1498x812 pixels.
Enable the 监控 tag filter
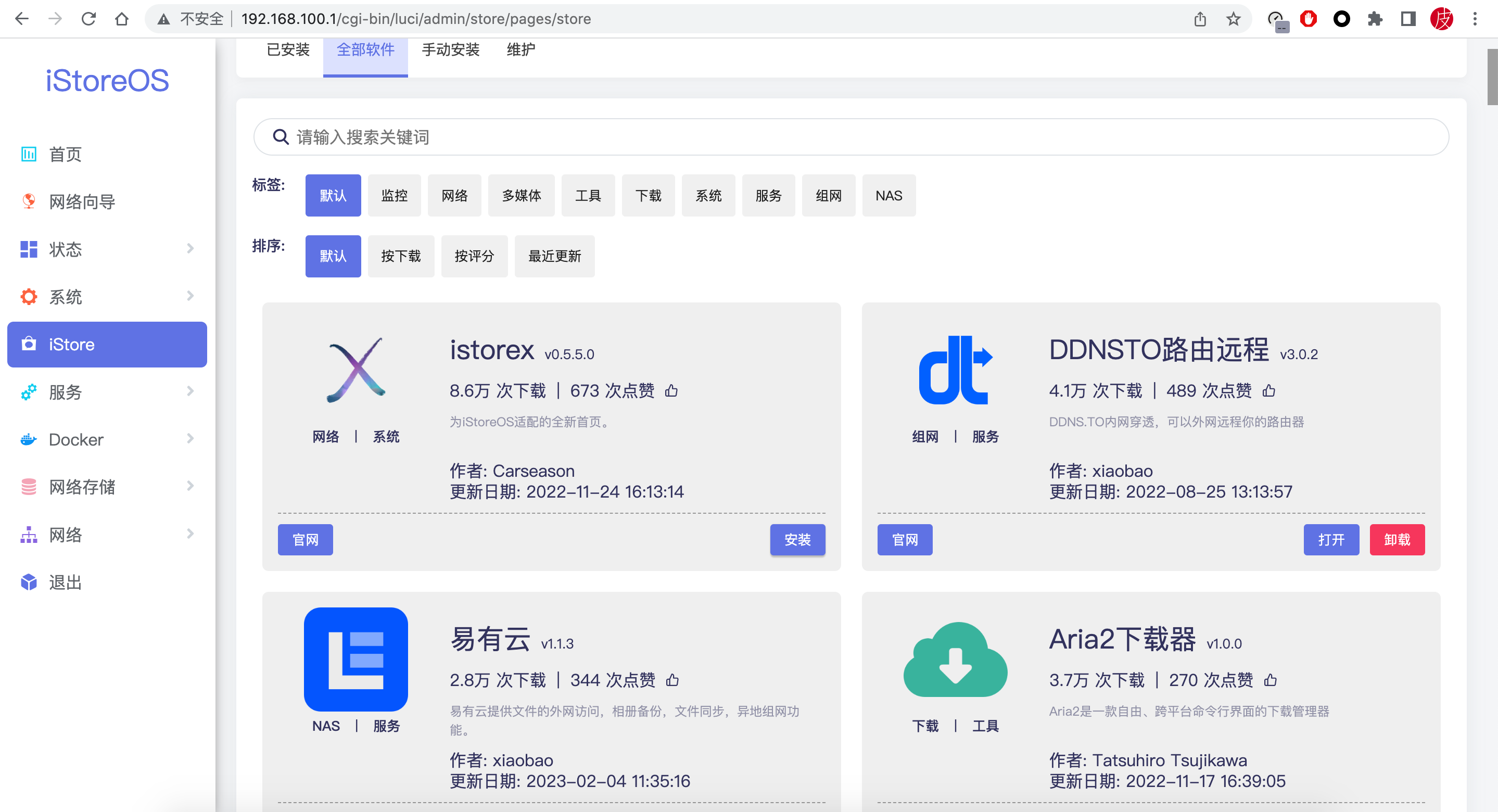394,195
